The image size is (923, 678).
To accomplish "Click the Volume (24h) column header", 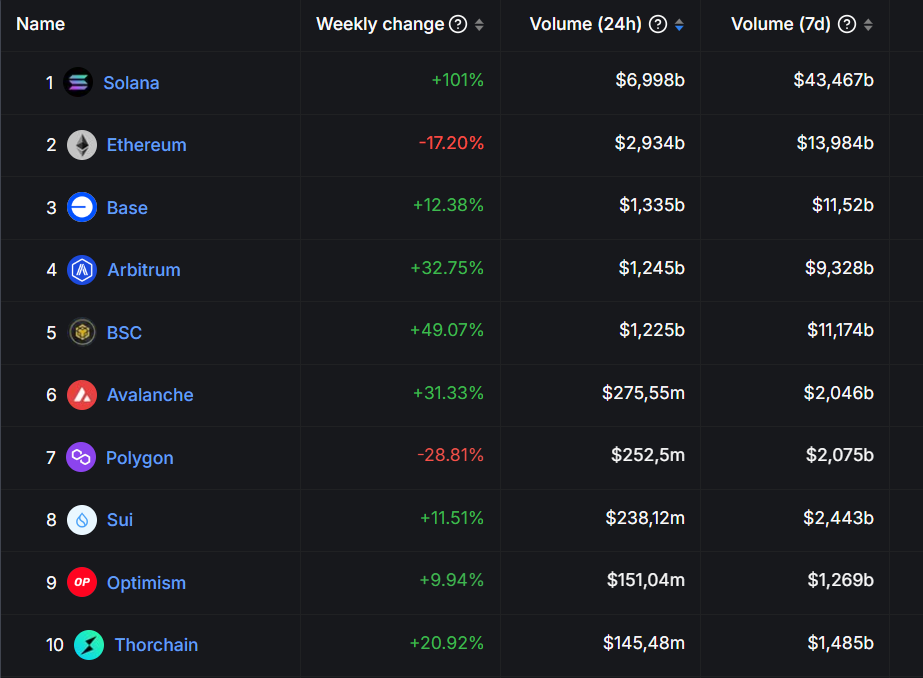I will click(586, 24).
